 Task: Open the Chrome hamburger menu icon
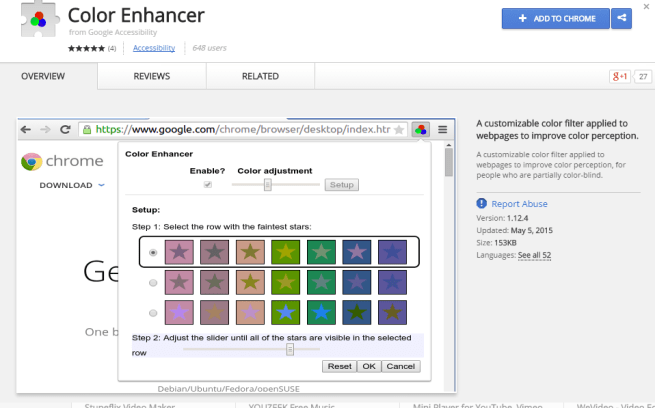click(443, 130)
